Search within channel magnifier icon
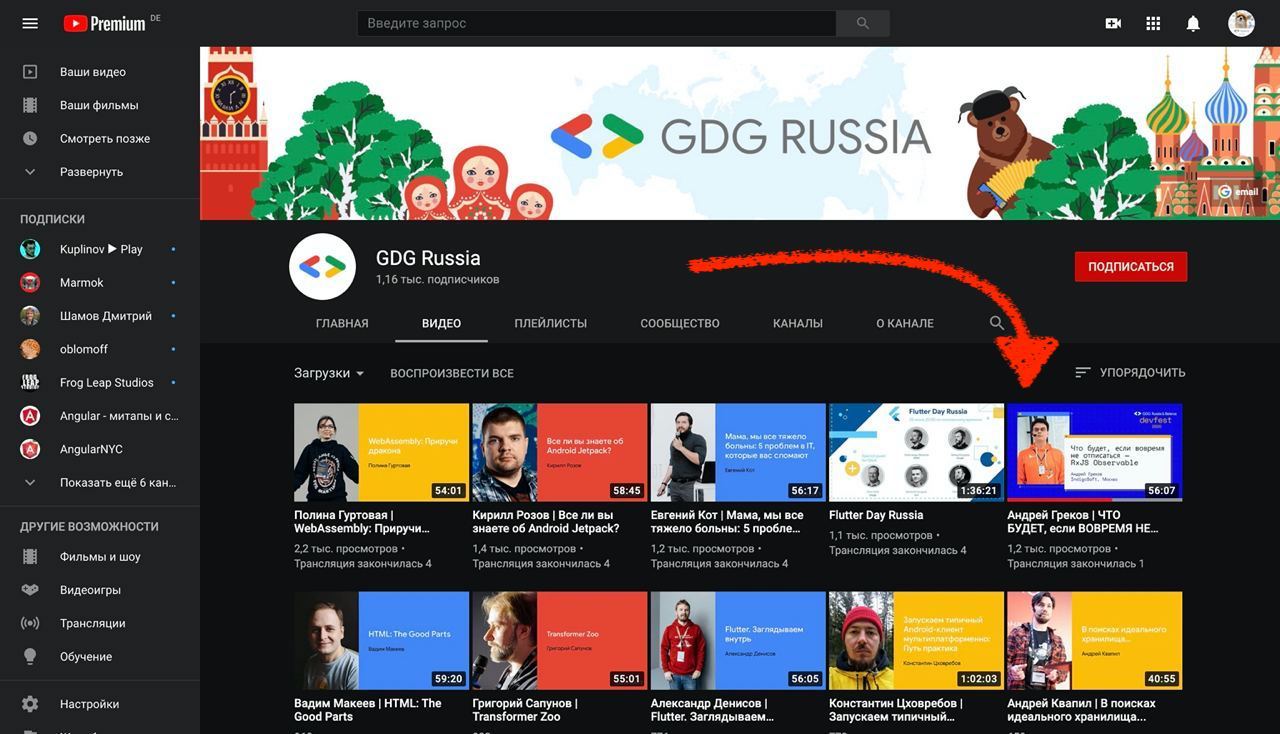 [x=997, y=323]
